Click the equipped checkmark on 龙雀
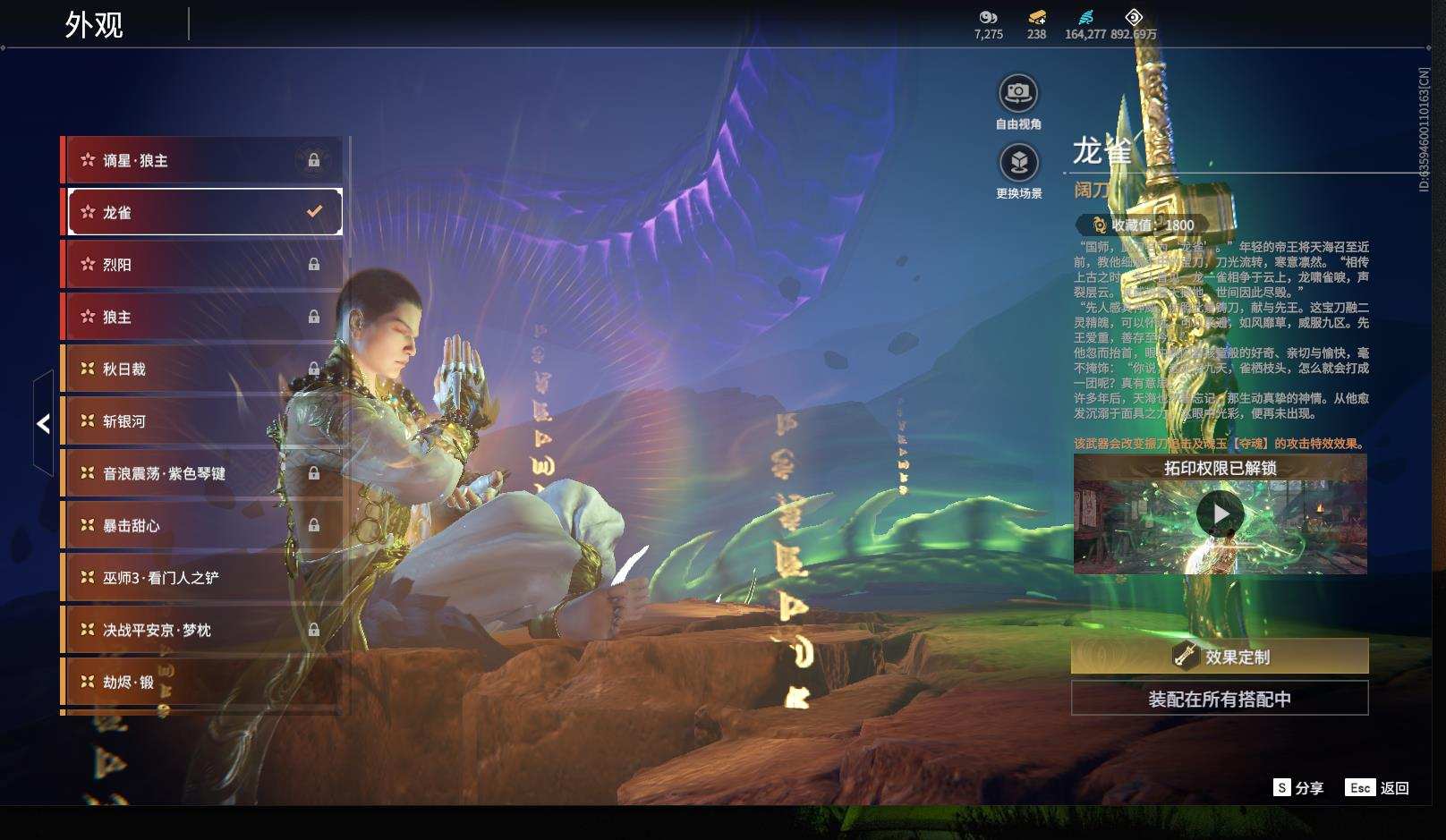 tap(314, 212)
